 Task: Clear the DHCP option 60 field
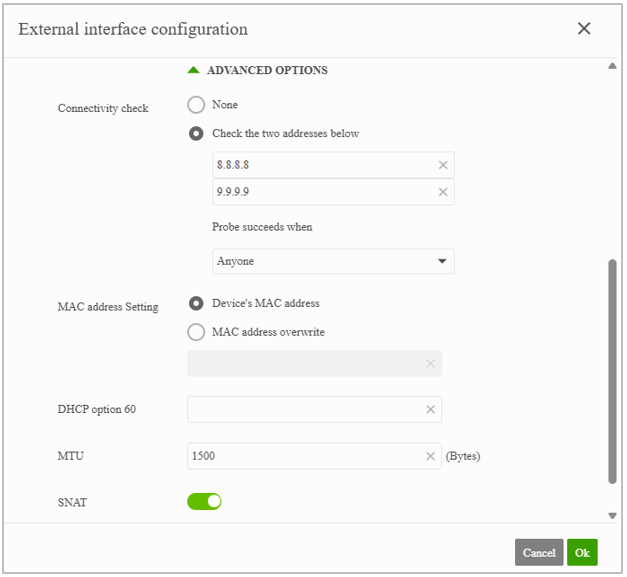(x=430, y=409)
